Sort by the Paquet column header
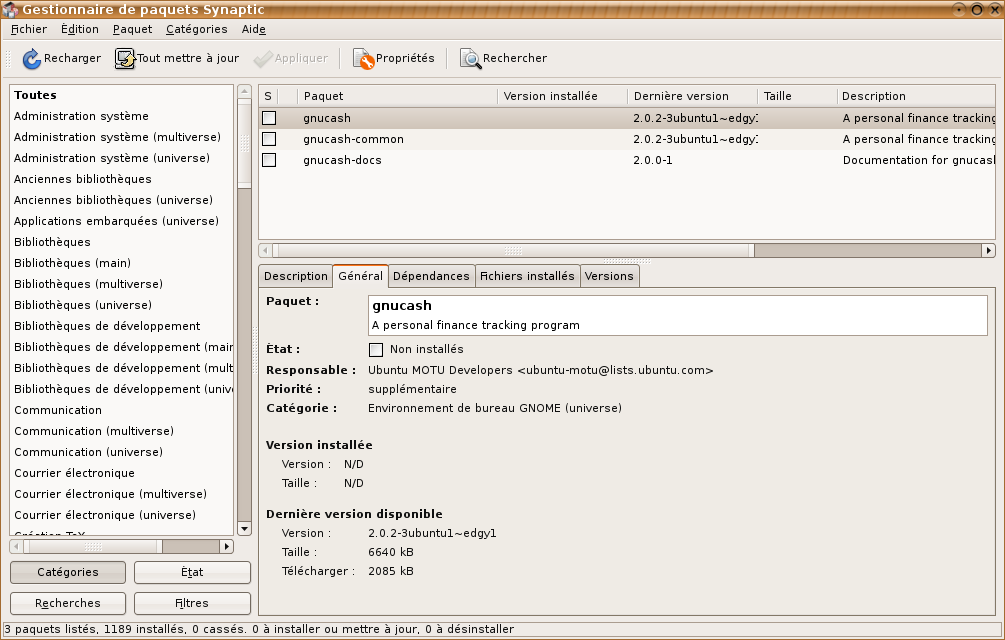 coord(397,96)
